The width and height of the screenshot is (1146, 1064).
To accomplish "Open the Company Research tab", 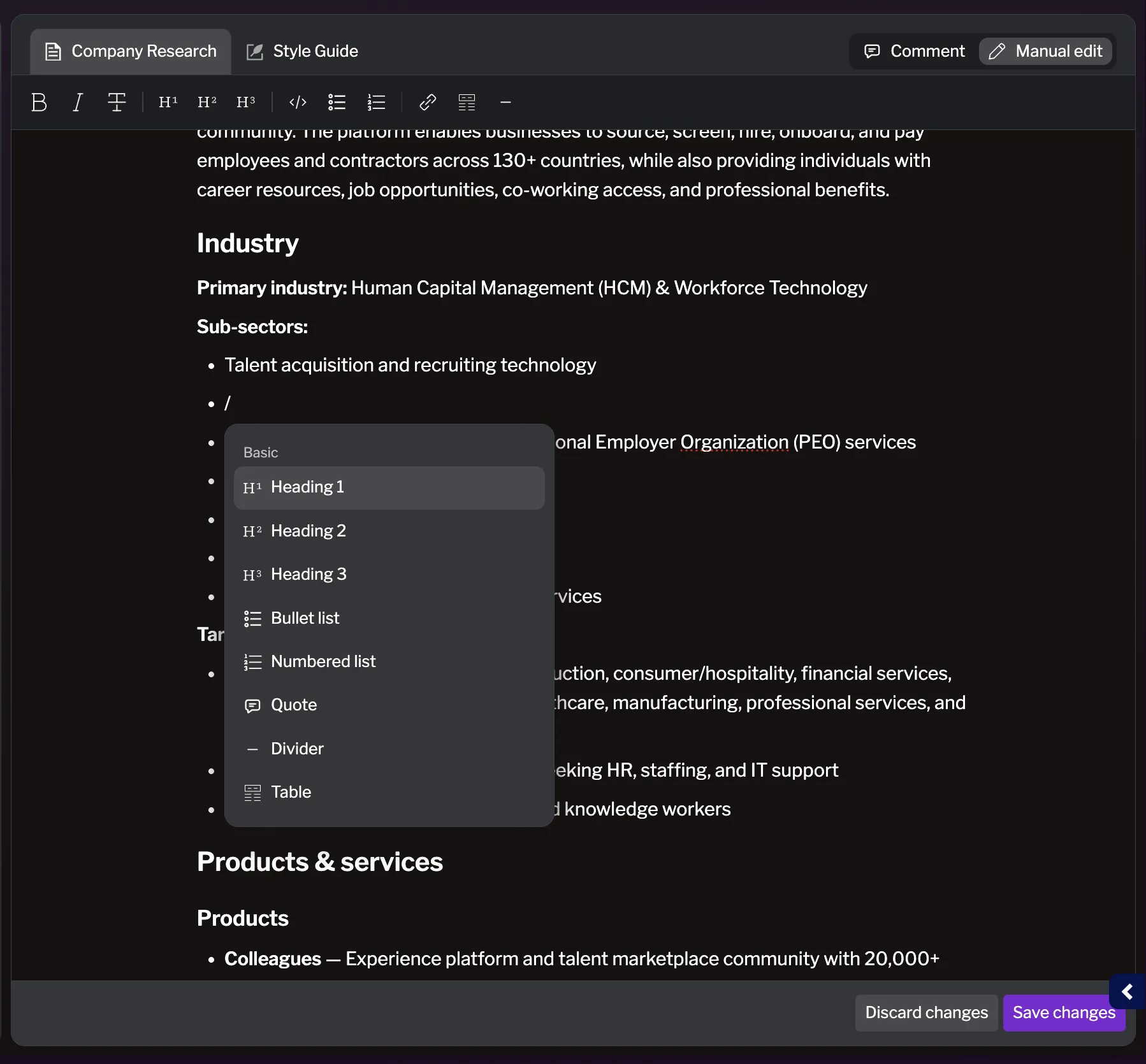I will click(x=131, y=51).
